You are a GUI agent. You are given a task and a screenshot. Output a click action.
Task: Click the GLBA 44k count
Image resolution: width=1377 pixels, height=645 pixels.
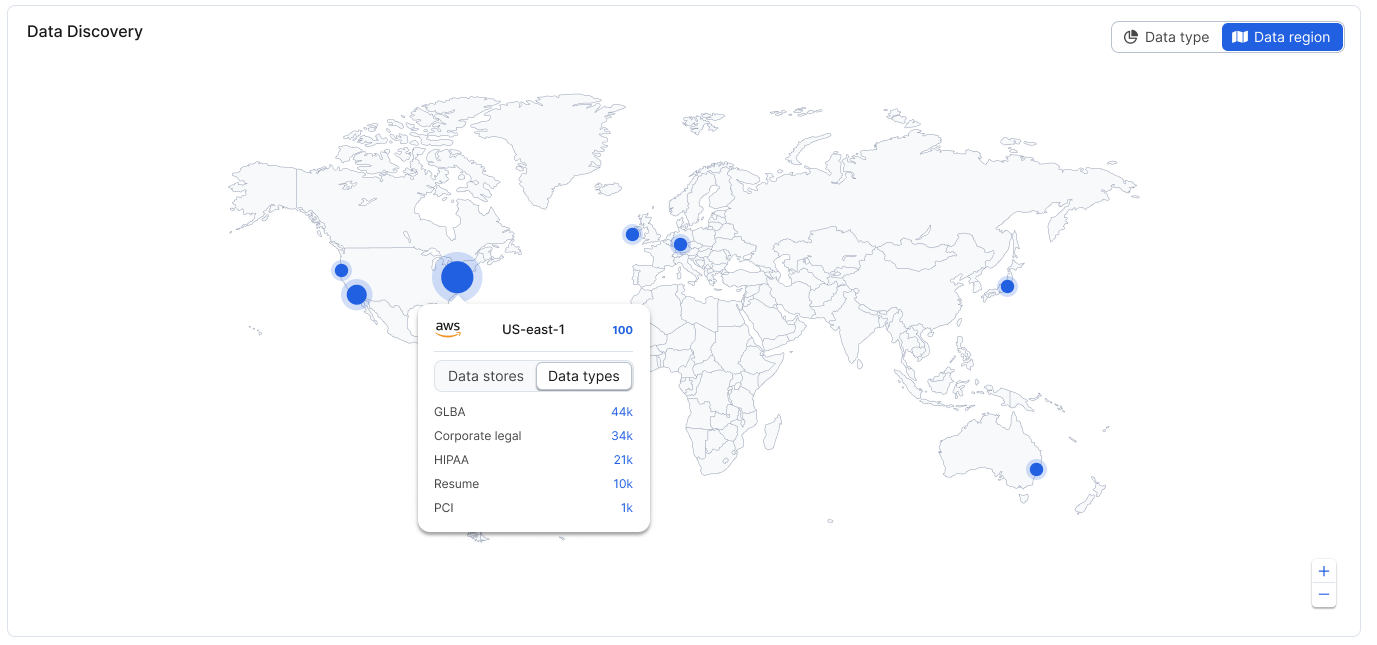(622, 412)
